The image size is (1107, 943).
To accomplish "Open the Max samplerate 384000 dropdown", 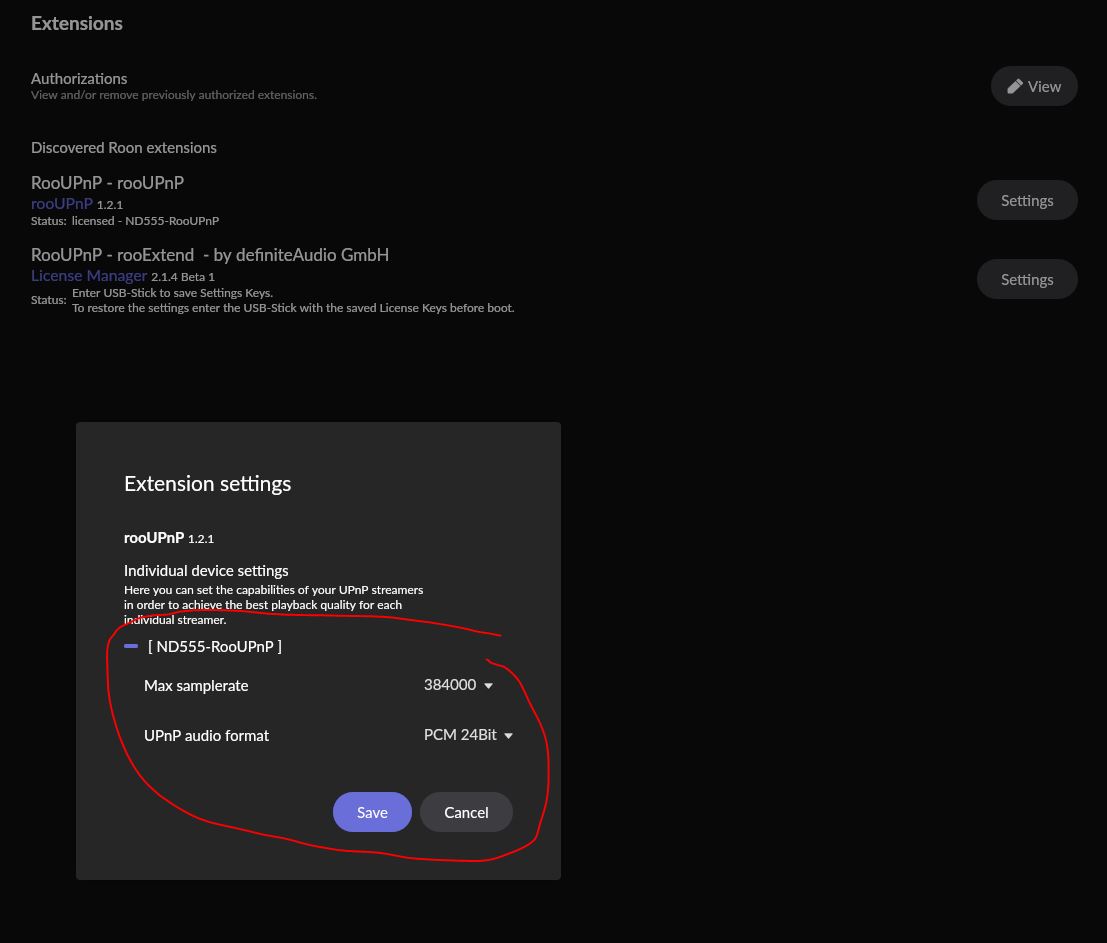I will click(457, 685).
